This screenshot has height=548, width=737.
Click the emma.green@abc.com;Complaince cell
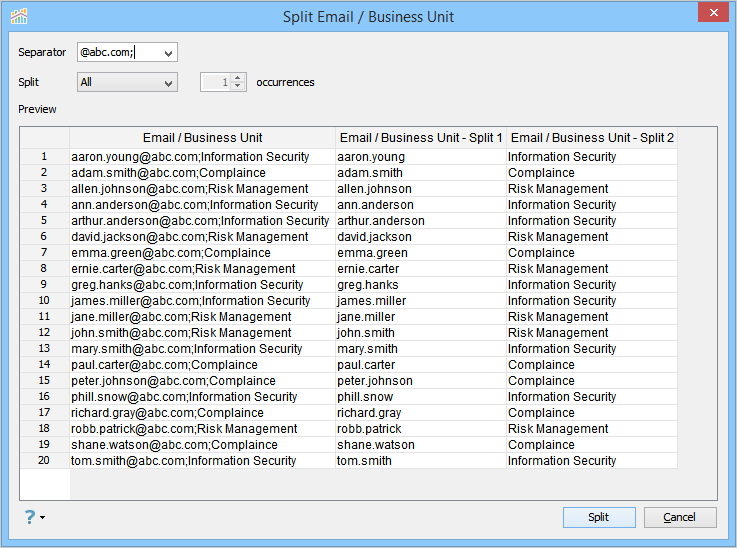169,253
